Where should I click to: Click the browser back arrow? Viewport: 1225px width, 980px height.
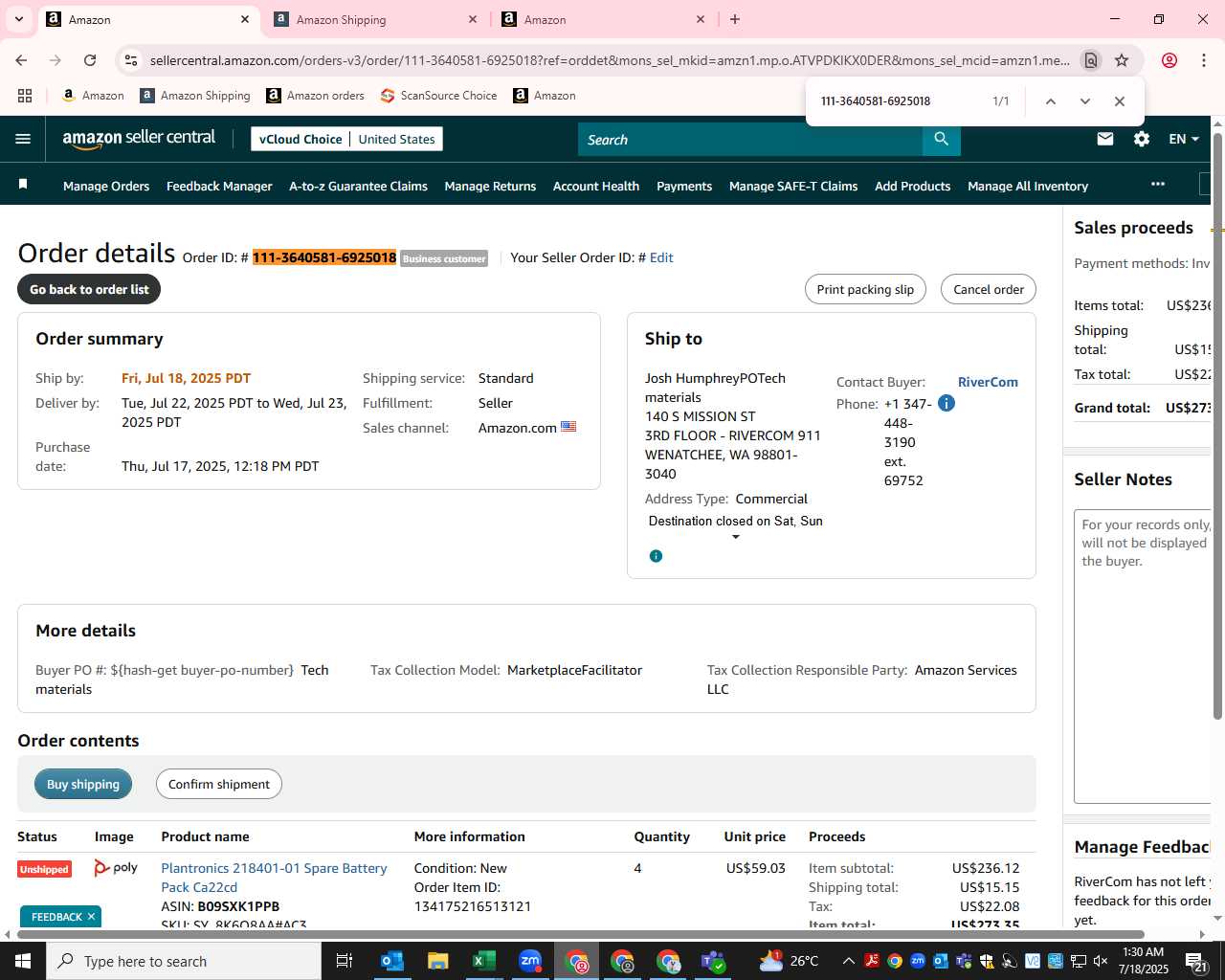point(21,60)
